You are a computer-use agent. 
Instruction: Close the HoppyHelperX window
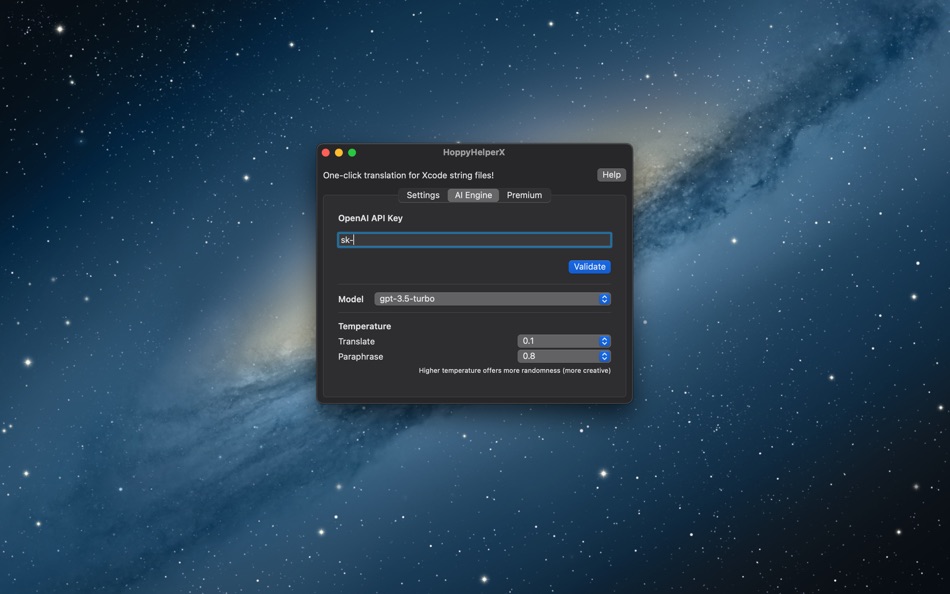pyautogui.click(x=326, y=153)
